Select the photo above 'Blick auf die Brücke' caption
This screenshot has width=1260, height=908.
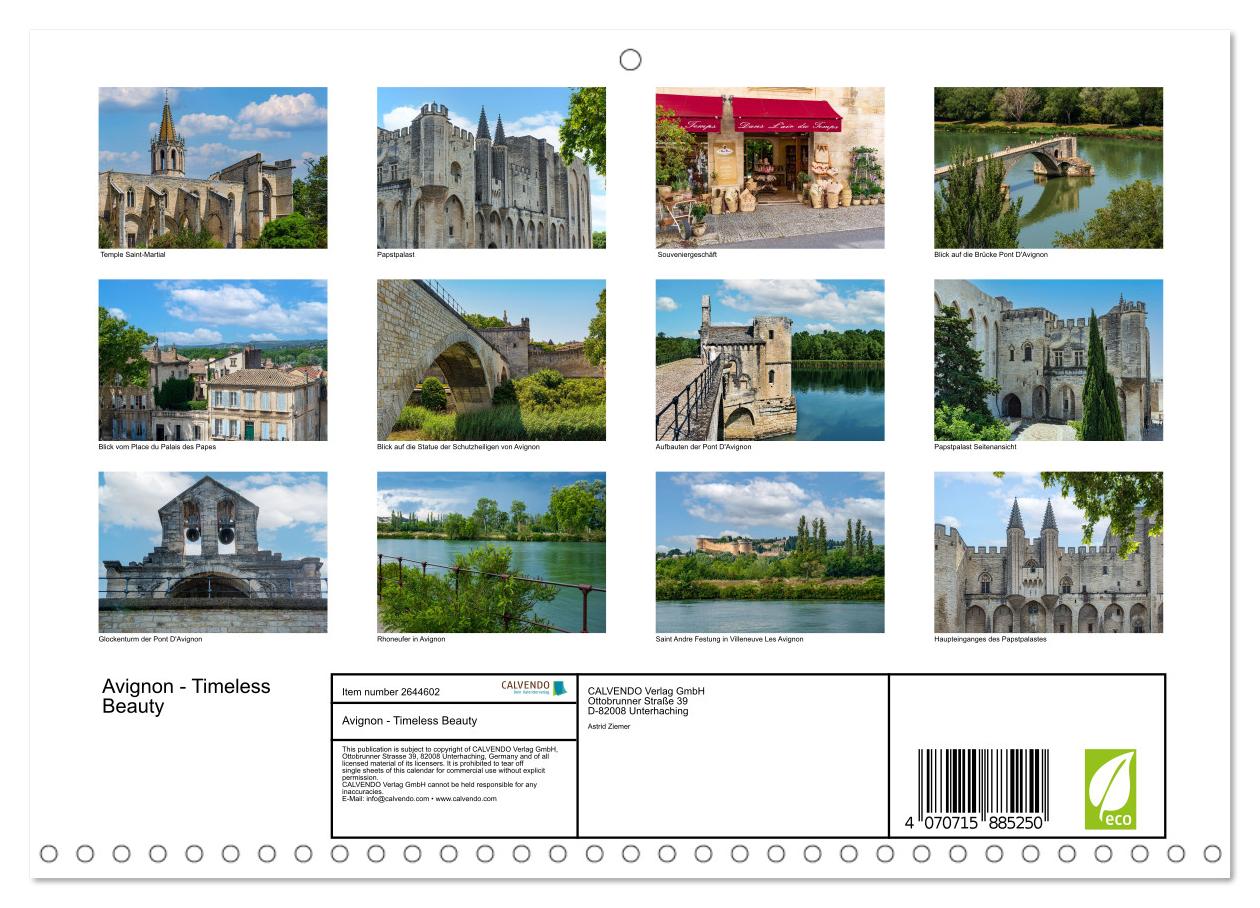point(1048,168)
